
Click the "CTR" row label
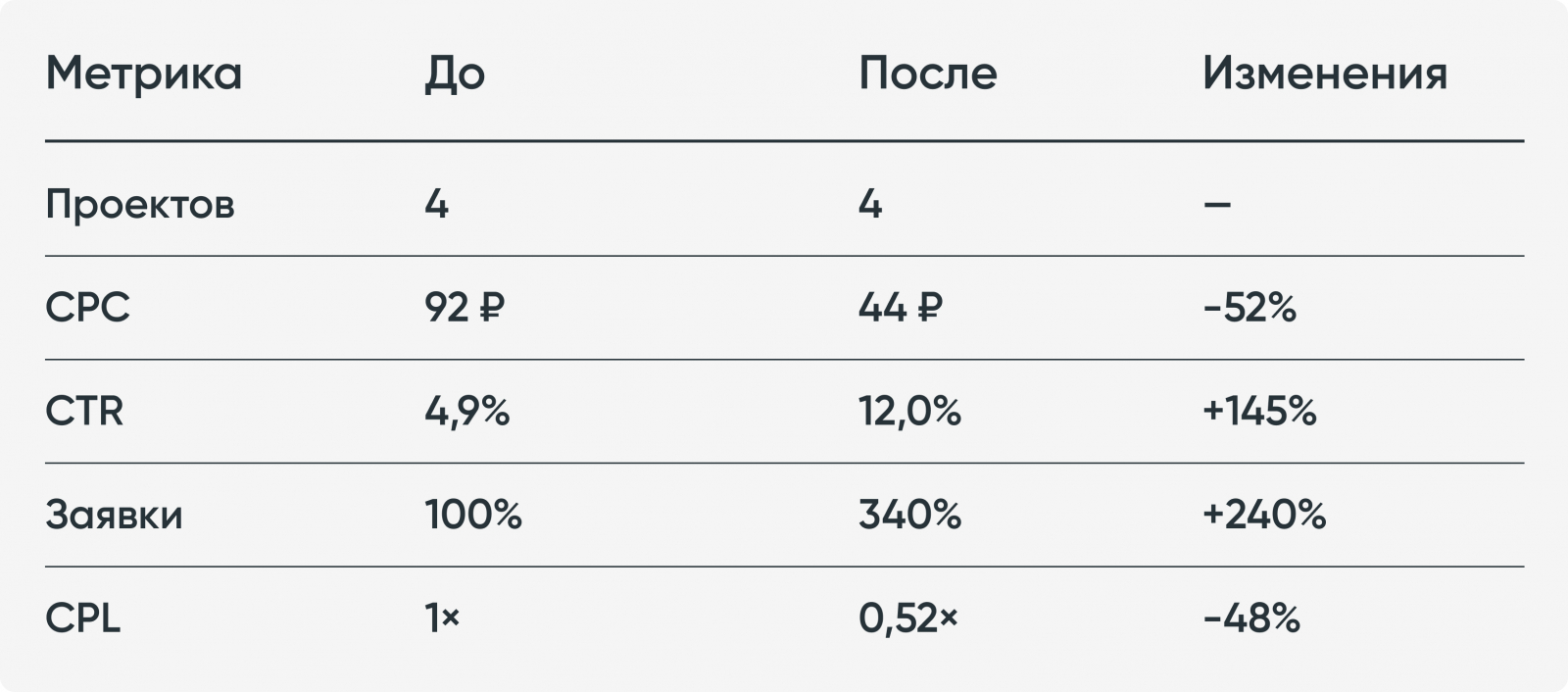(84, 412)
